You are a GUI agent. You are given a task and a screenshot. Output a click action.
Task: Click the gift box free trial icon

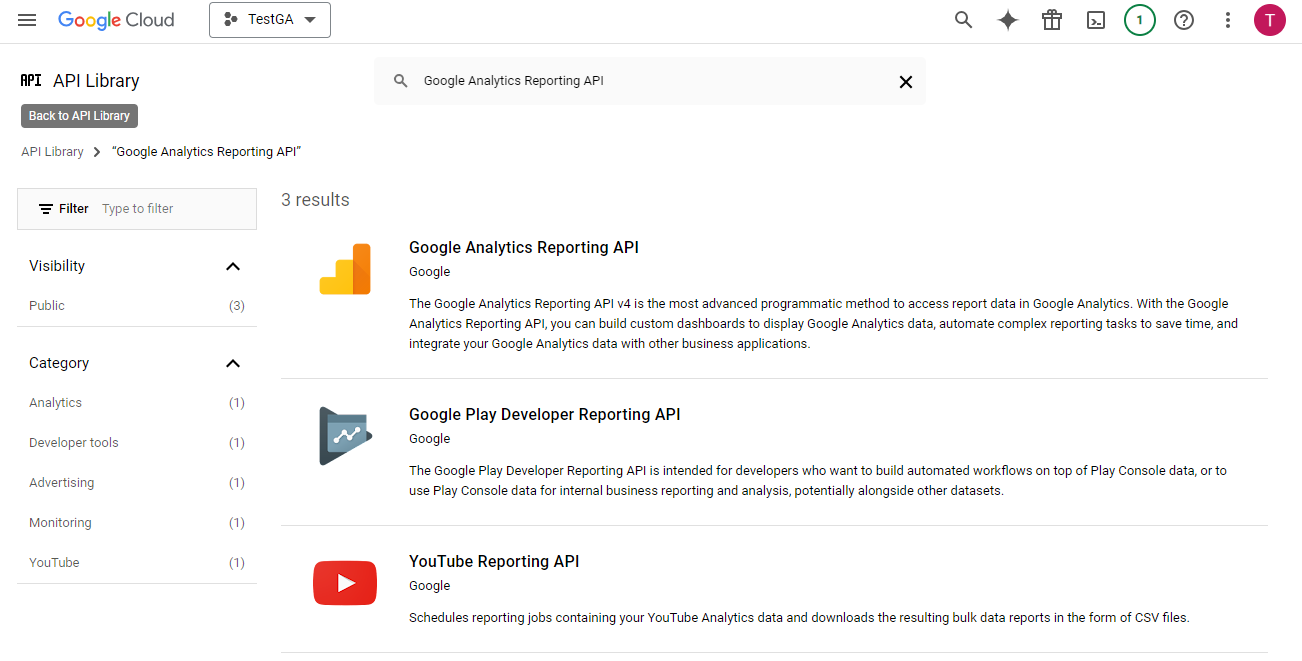1052,20
